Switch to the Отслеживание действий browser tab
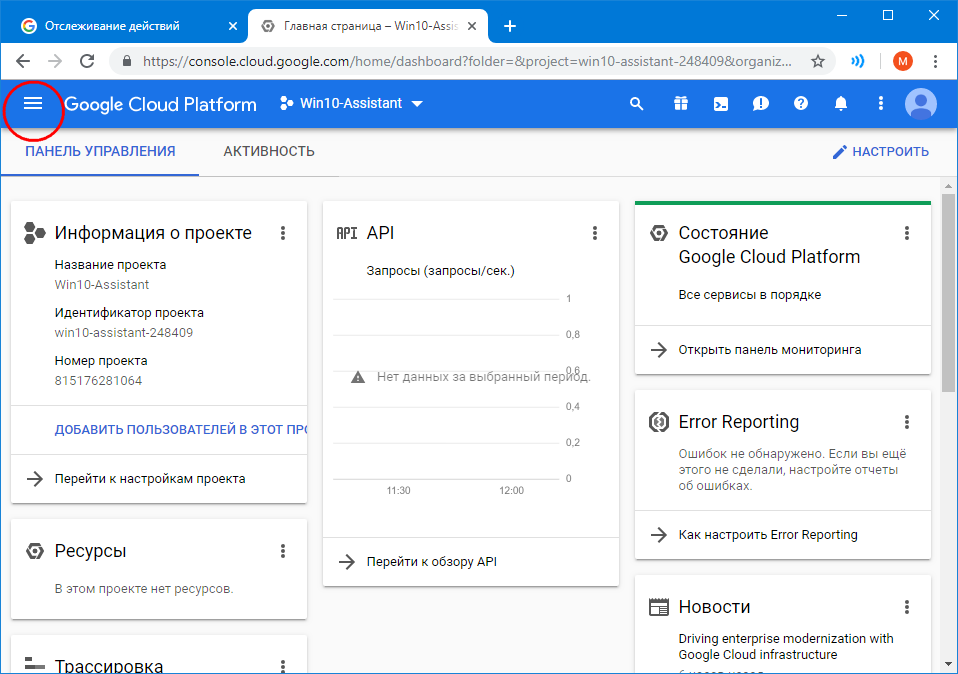 [112, 26]
